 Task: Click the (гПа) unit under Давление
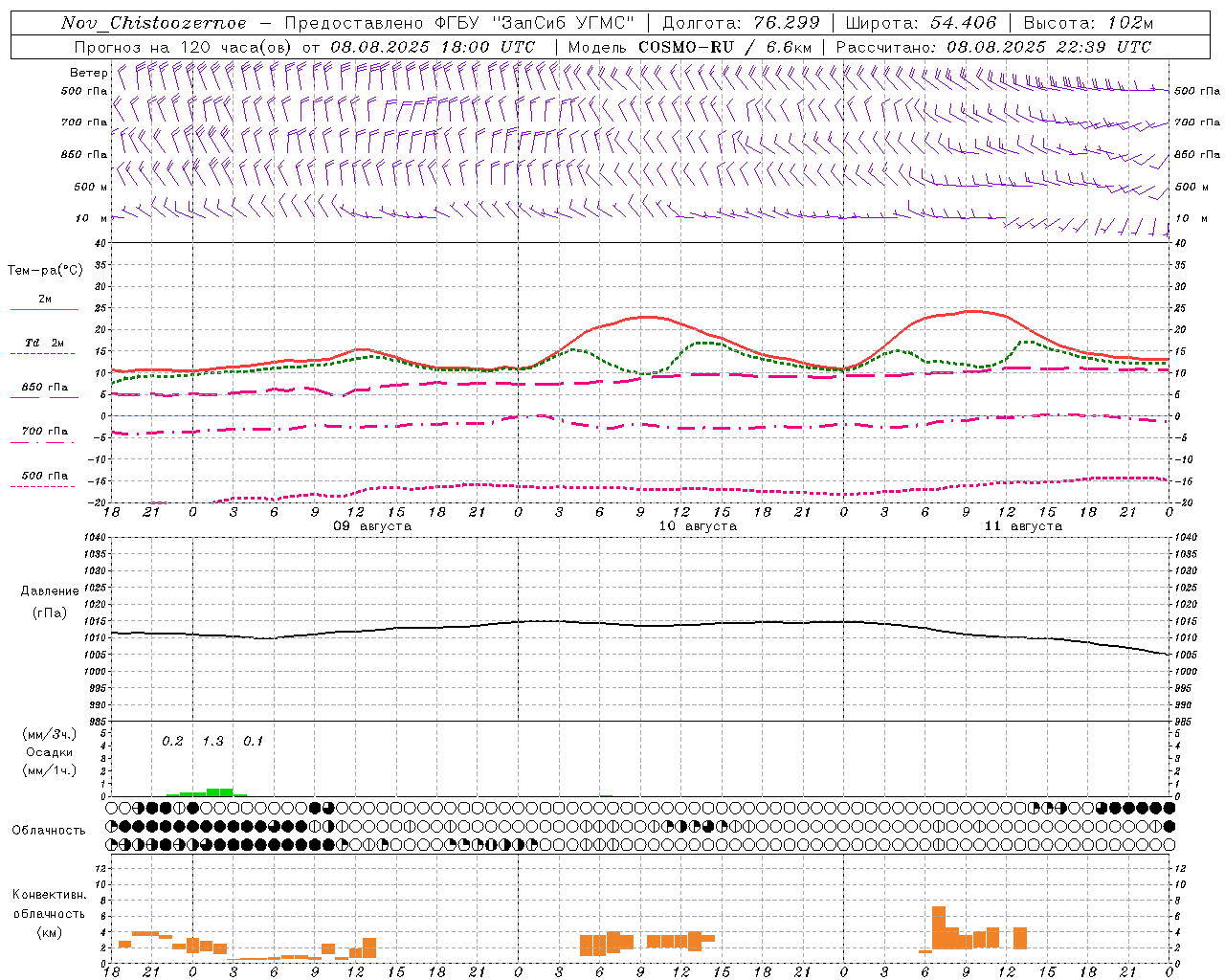click(49, 612)
